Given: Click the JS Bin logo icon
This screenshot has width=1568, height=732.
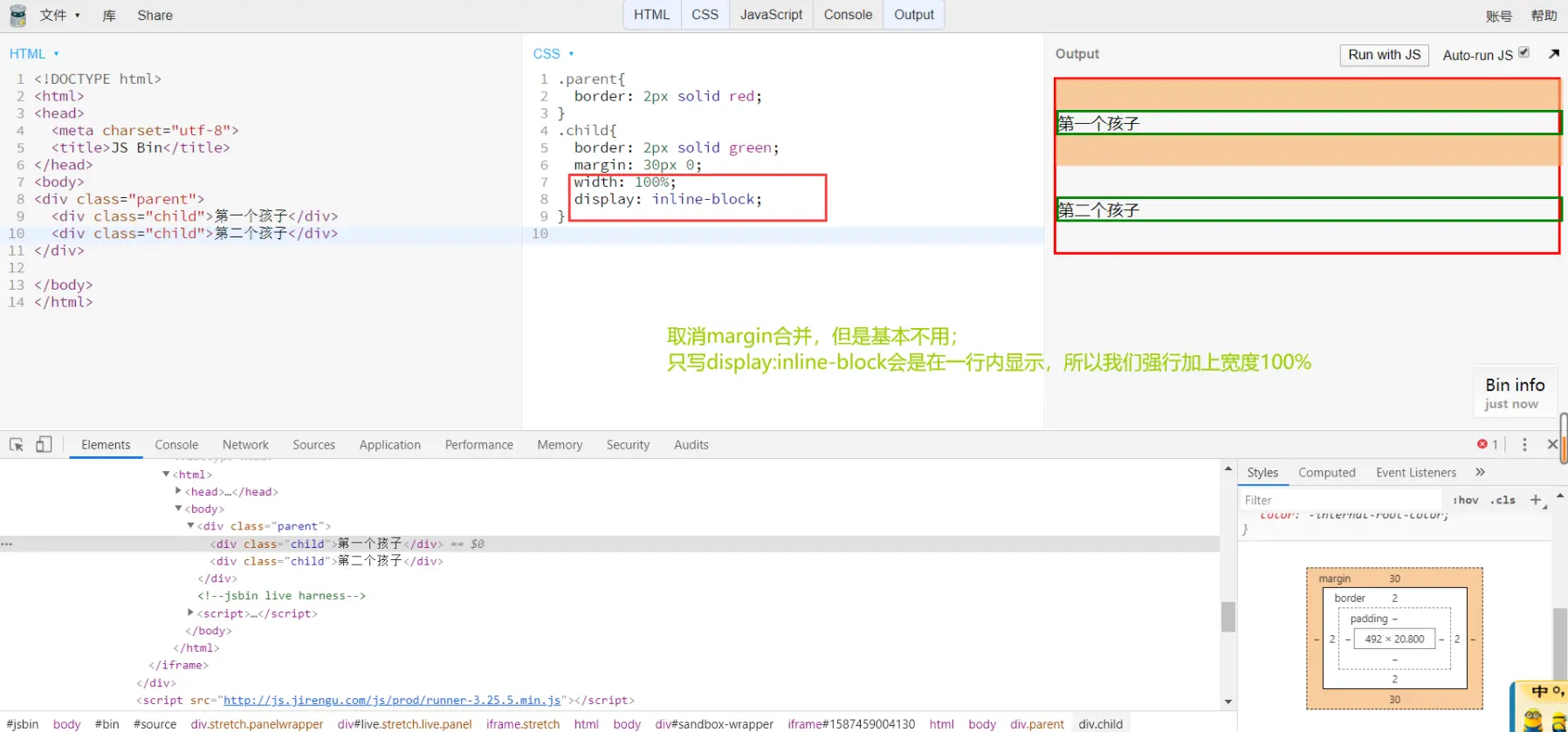Looking at the screenshot, I should coord(17,16).
